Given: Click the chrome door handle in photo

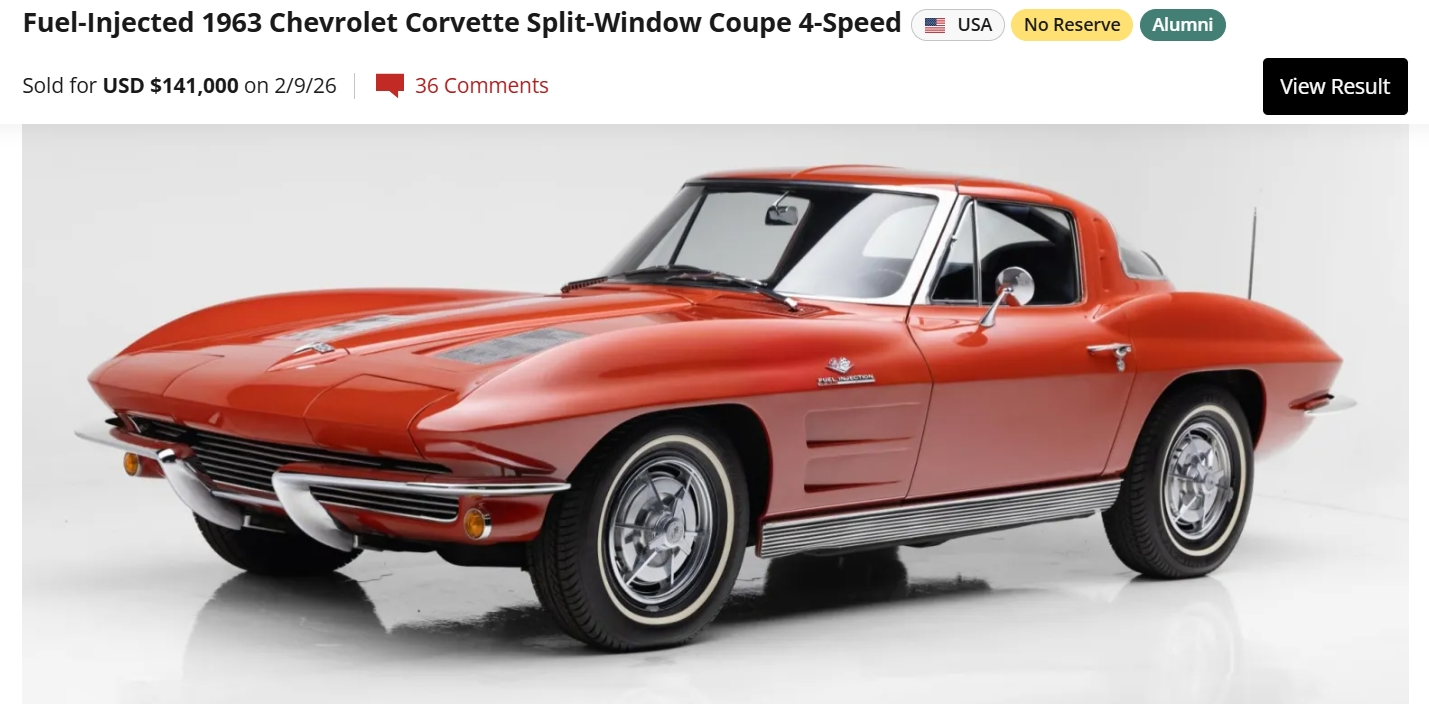Looking at the screenshot, I should click(x=1111, y=352).
